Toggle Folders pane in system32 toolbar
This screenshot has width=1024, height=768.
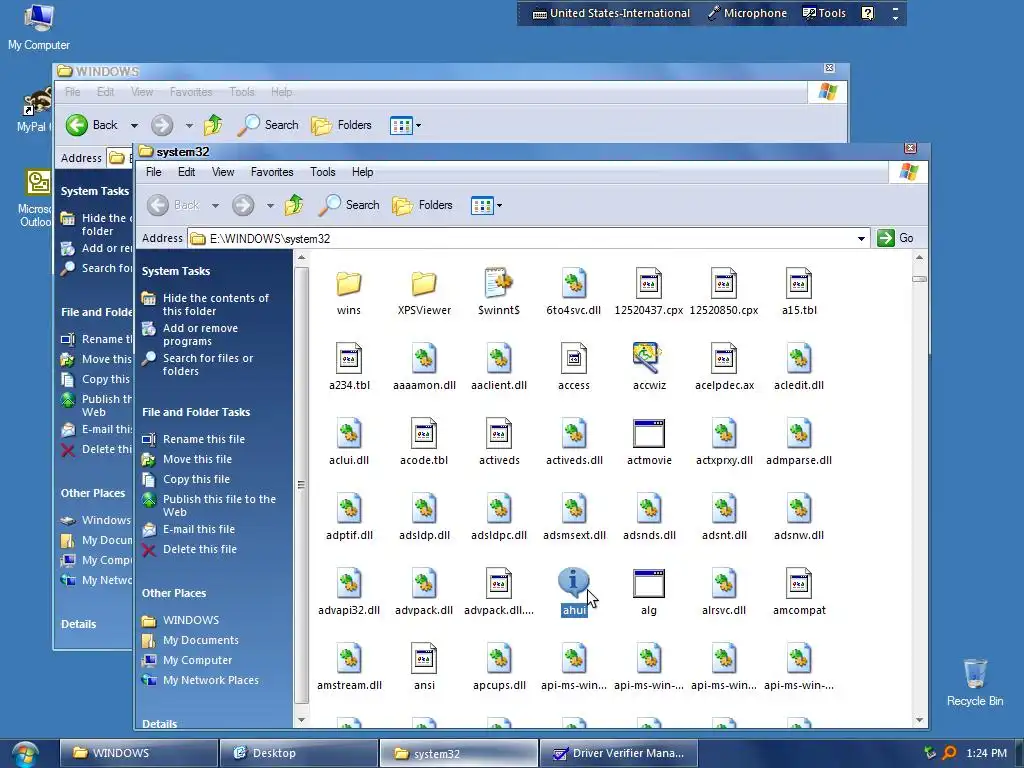tap(423, 205)
